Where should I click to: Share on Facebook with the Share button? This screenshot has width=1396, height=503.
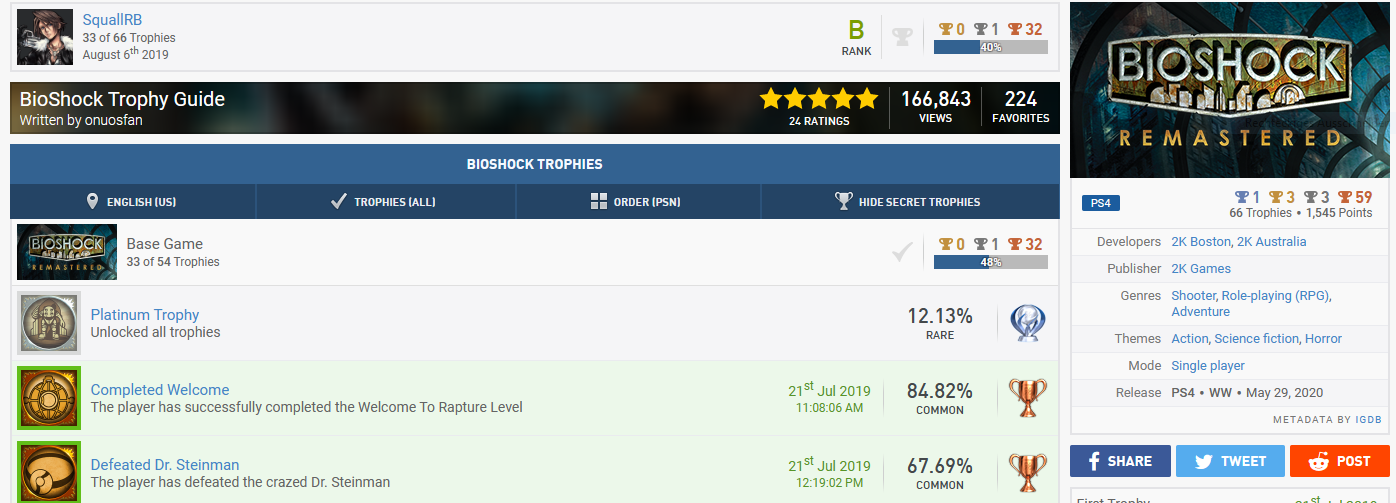point(1120,461)
